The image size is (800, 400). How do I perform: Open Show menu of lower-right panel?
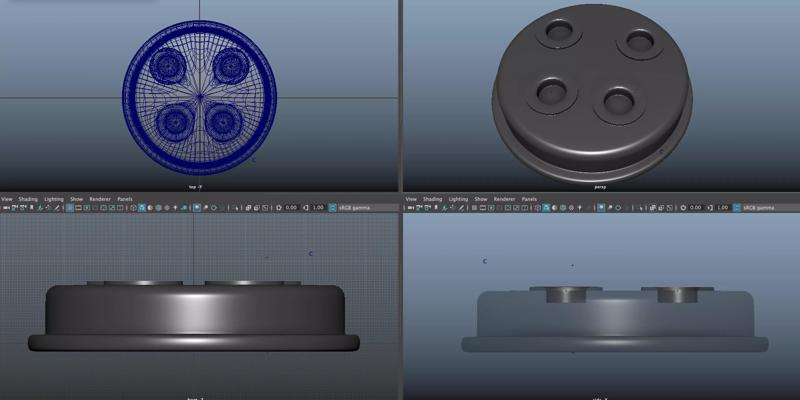481,199
